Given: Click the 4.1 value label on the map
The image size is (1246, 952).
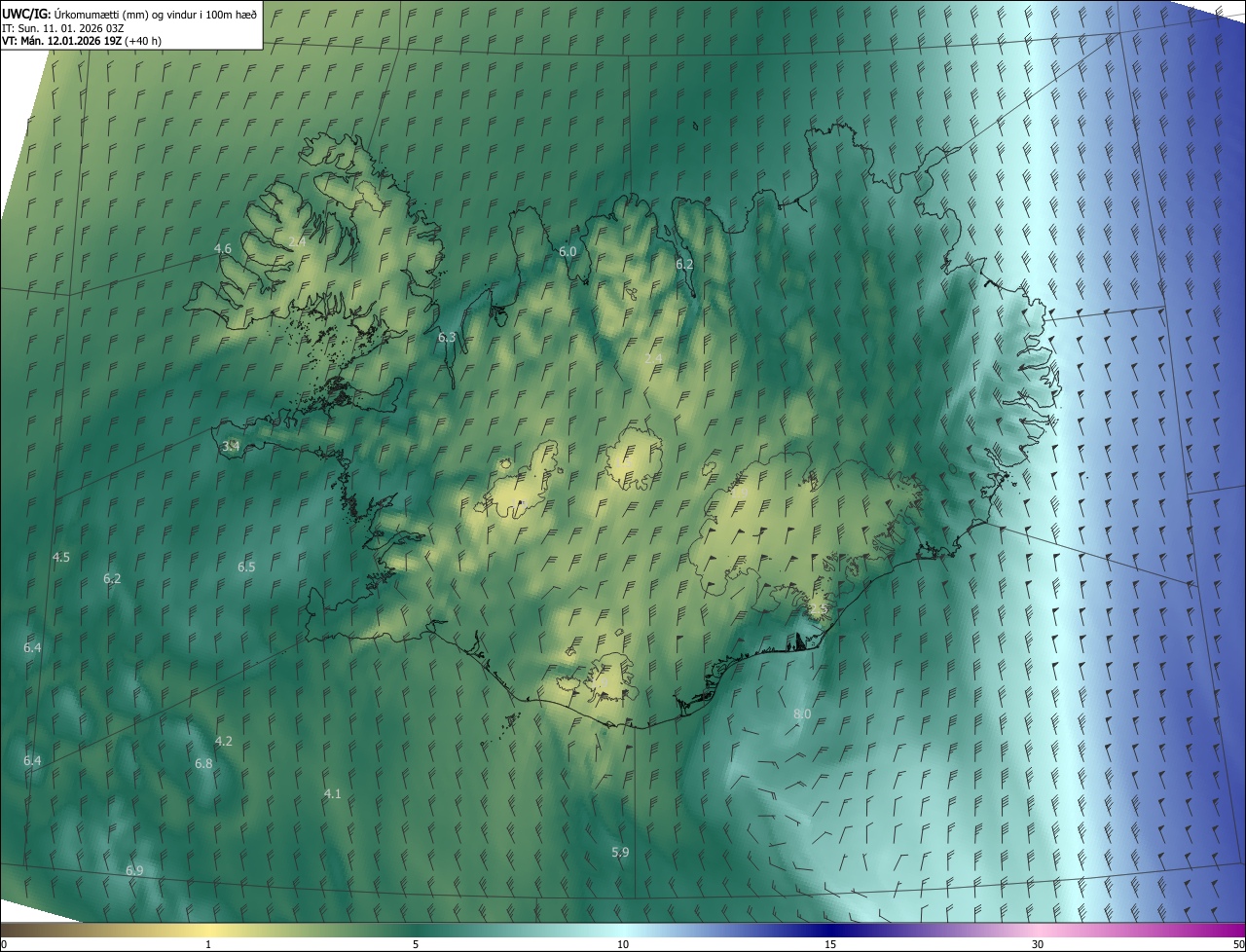Looking at the screenshot, I should click(x=332, y=793).
